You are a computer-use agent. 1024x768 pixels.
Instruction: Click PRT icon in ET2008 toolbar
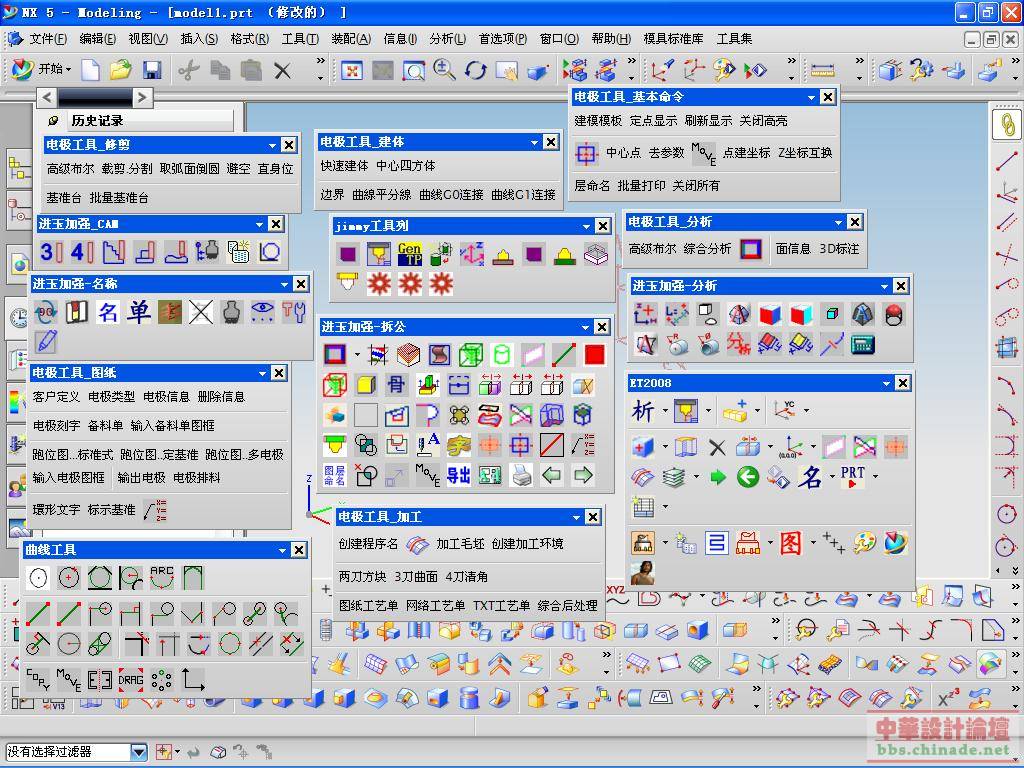853,476
